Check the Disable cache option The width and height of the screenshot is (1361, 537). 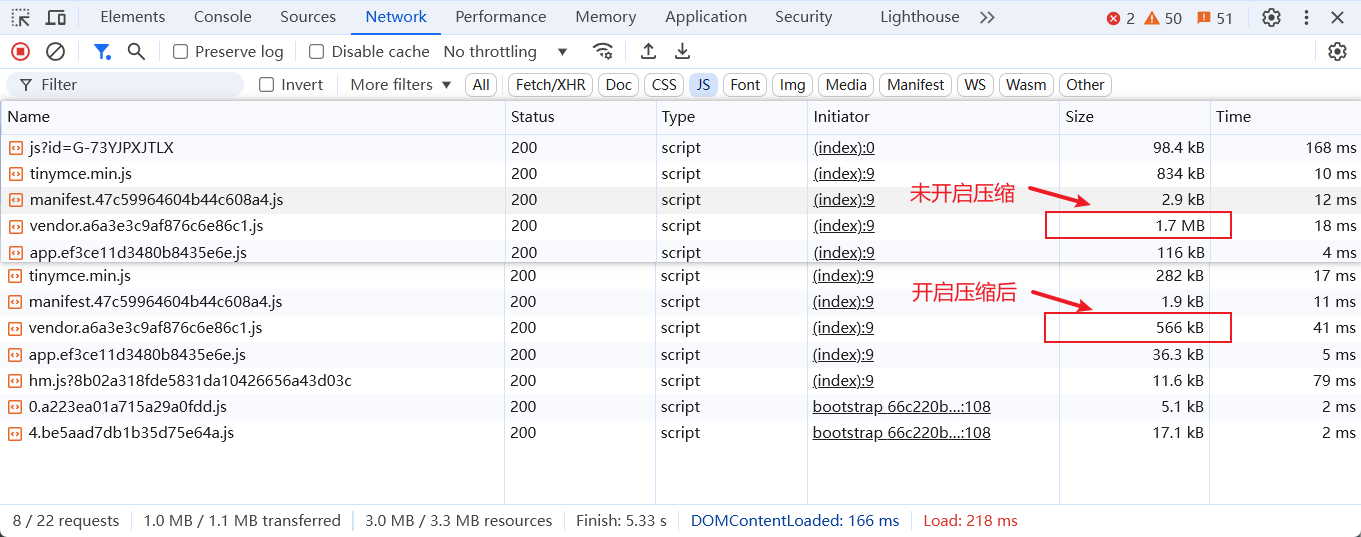pyautogui.click(x=317, y=52)
